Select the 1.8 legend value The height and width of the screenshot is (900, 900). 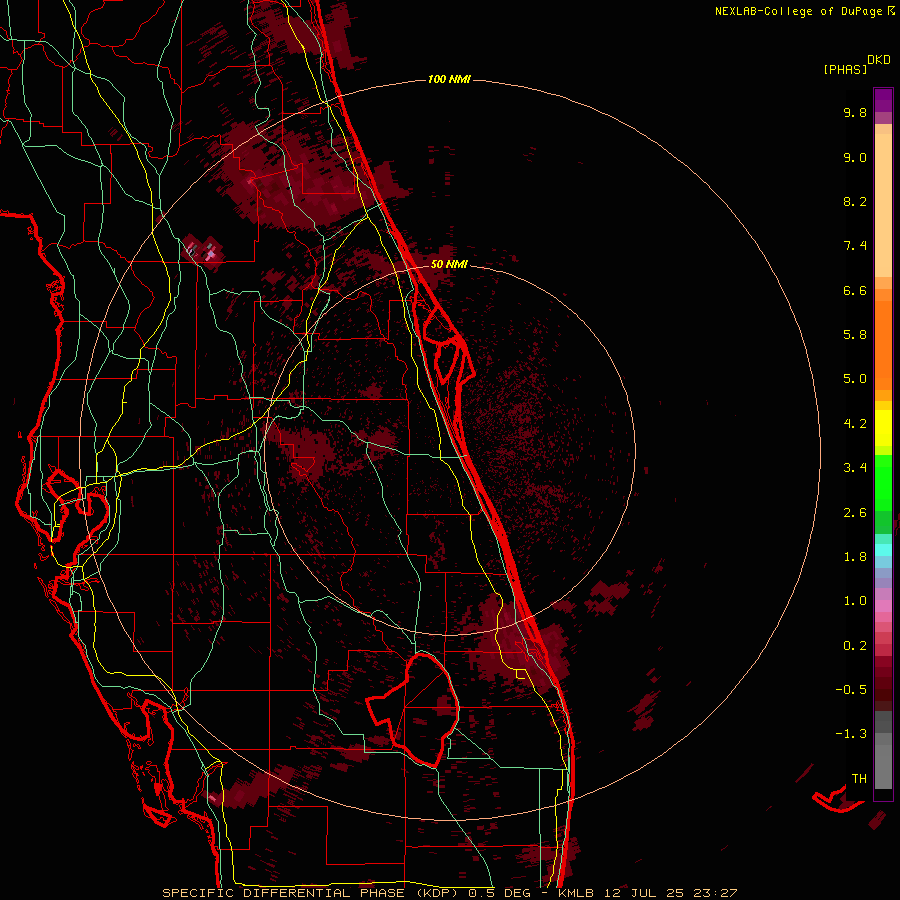pos(855,557)
